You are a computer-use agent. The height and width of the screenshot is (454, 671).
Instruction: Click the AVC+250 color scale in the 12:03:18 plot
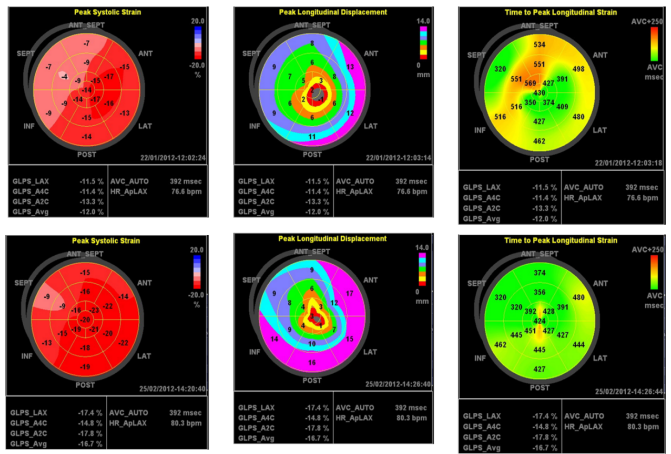[654, 44]
